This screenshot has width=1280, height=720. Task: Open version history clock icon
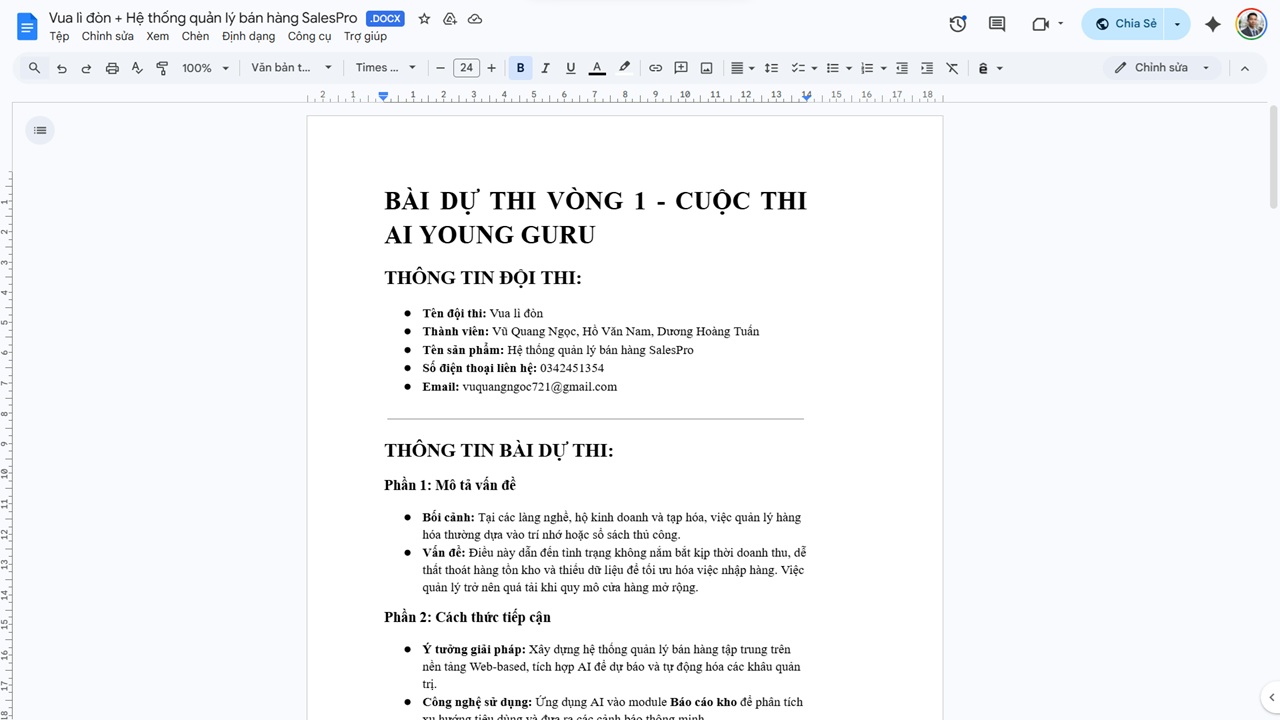[x=958, y=24]
